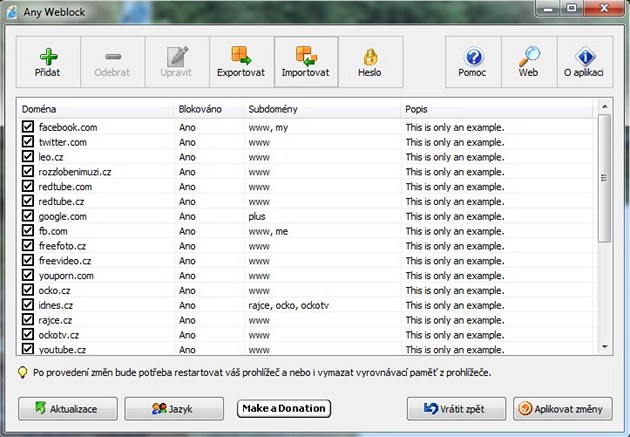Viewport: 630px width, 437px height.
Task: Toggle the freevideo.cz checkbox
Action: 28,261
